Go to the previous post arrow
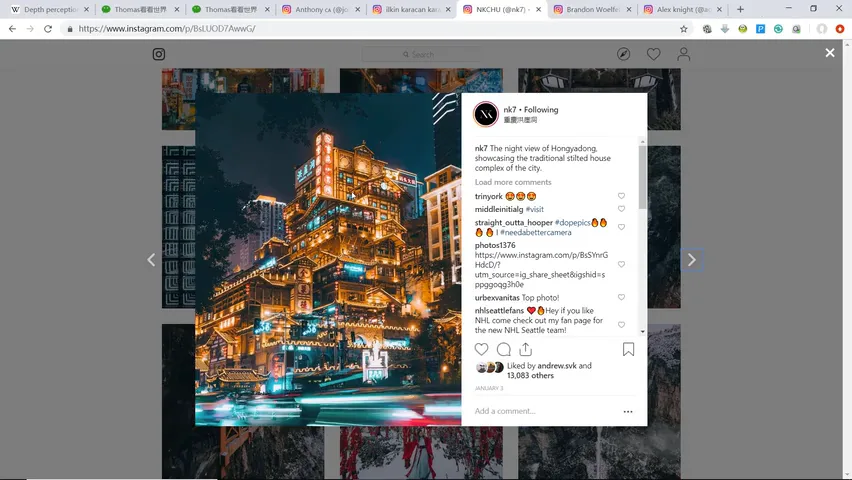The height and width of the screenshot is (480, 852). click(151, 260)
